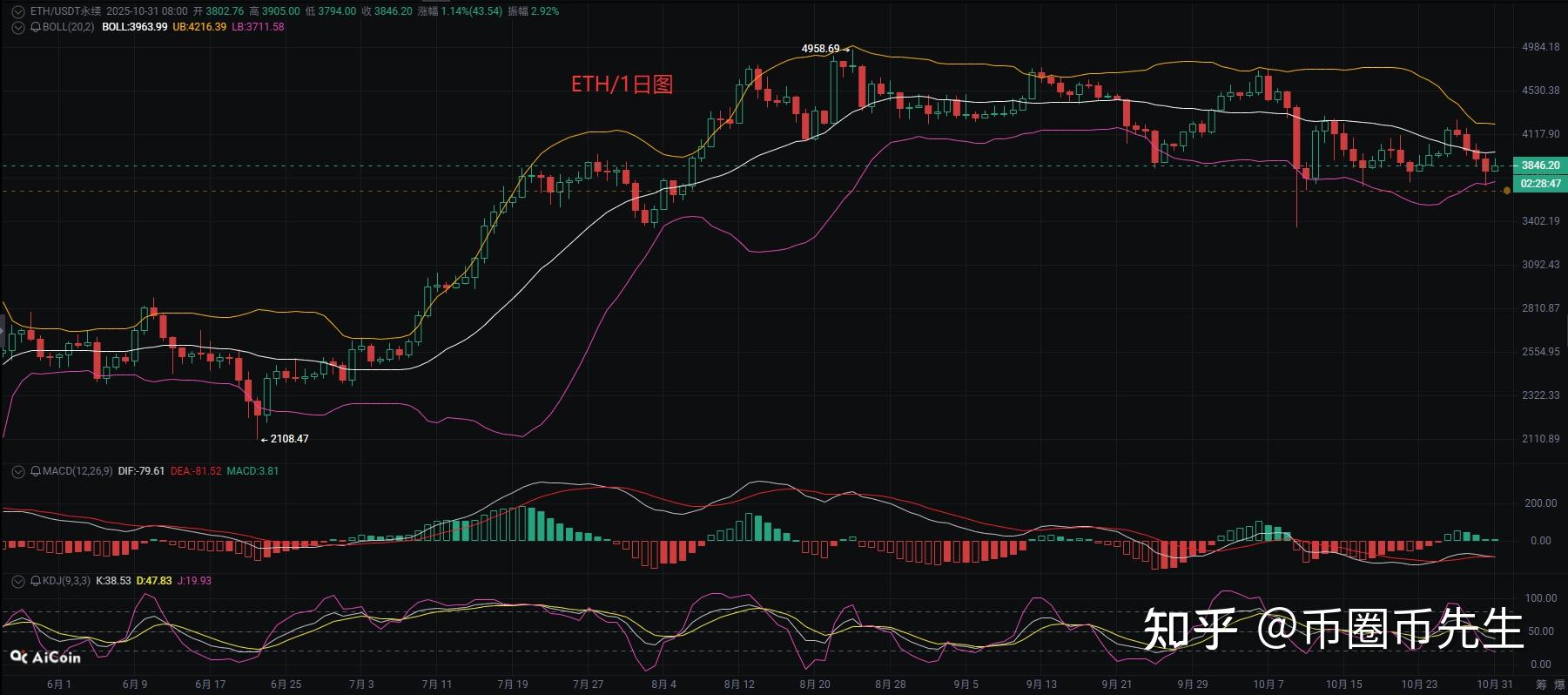Open MACD(12,26,9) indicator settings label
Screen dimensions: 1568x695
tap(77, 471)
